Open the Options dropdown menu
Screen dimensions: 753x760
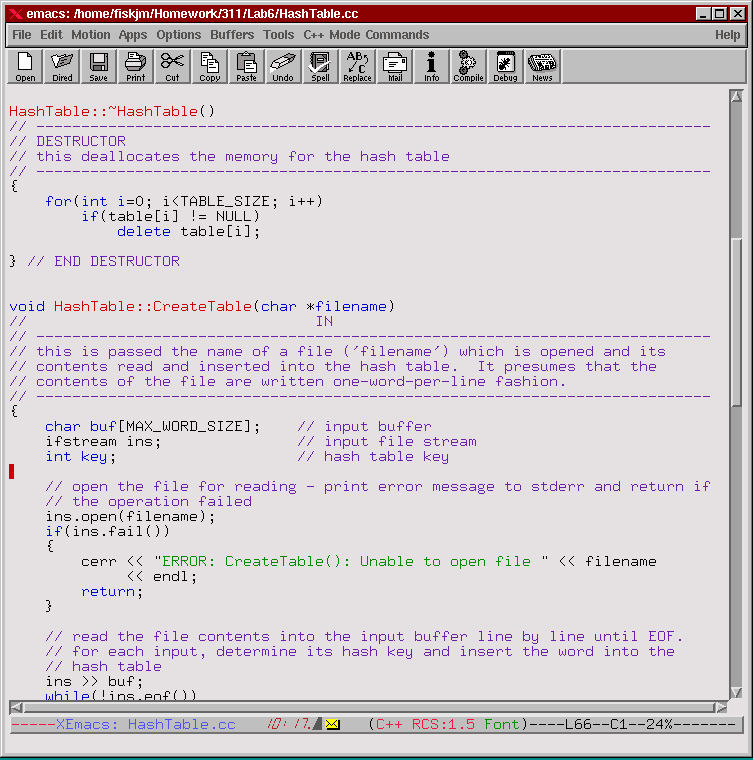tap(179, 34)
